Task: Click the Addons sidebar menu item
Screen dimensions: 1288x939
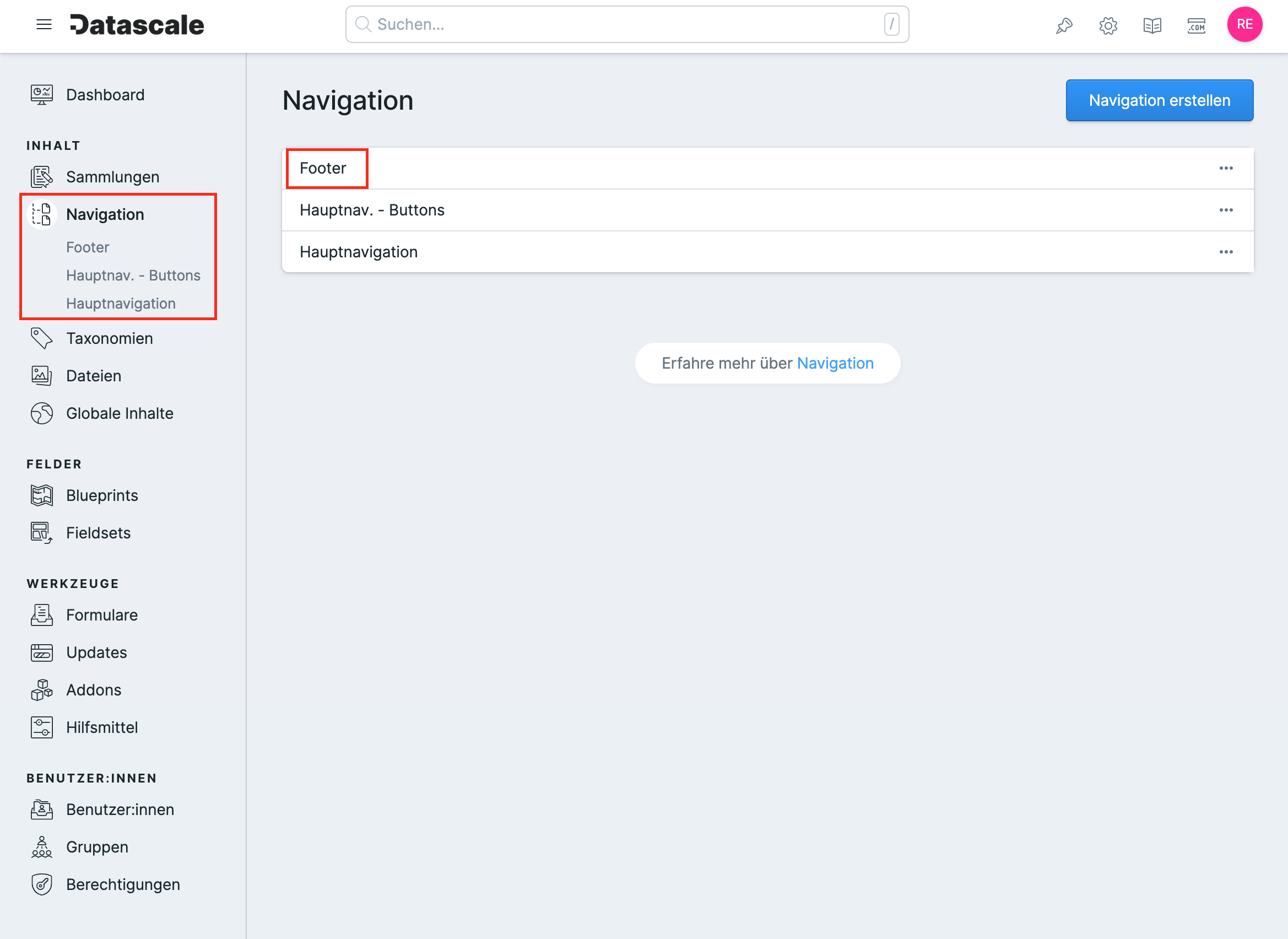Action: [x=94, y=690]
